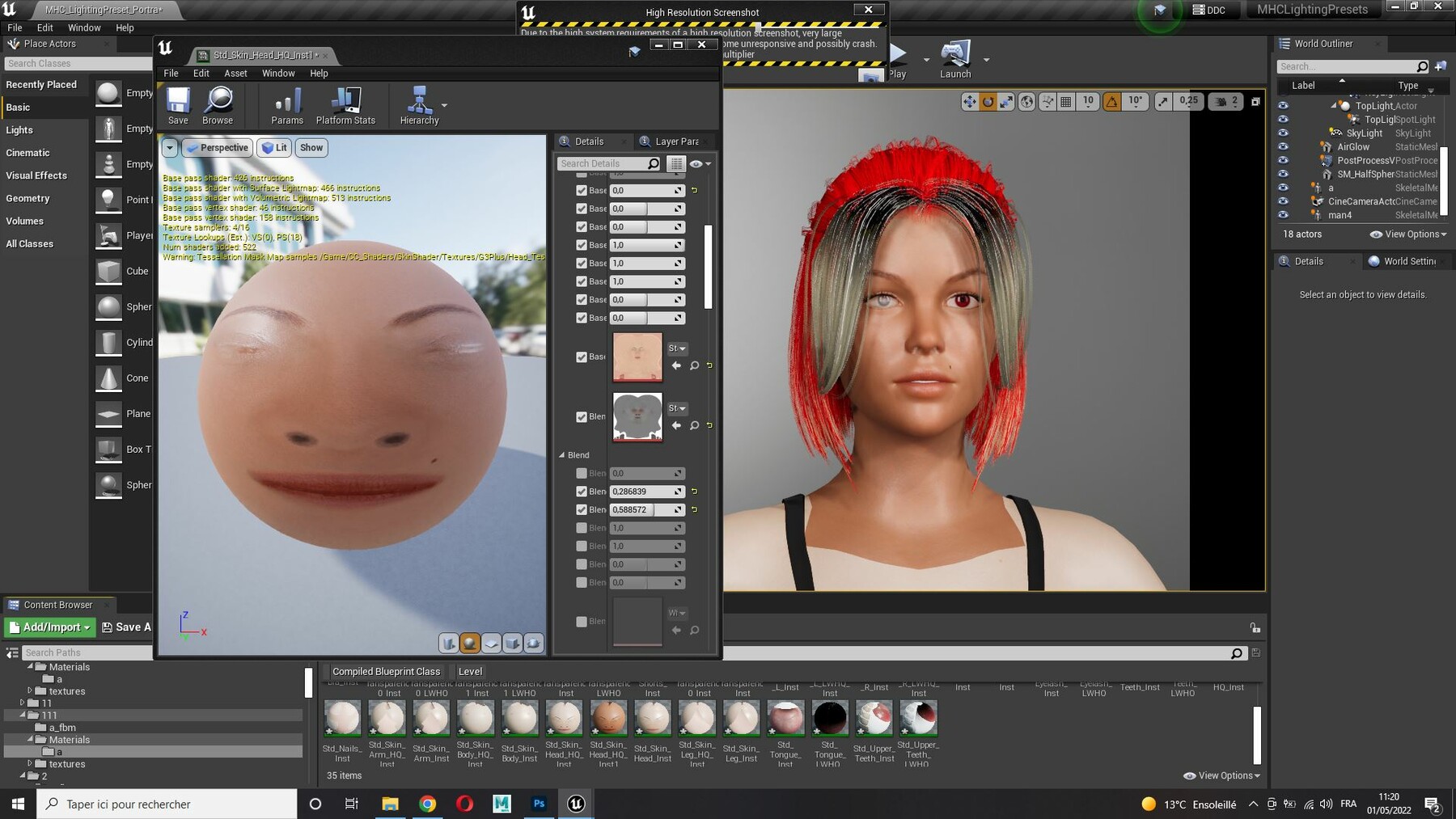The height and width of the screenshot is (819, 1456).
Task: Open the File menu of the main editor
Action: (x=15, y=27)
